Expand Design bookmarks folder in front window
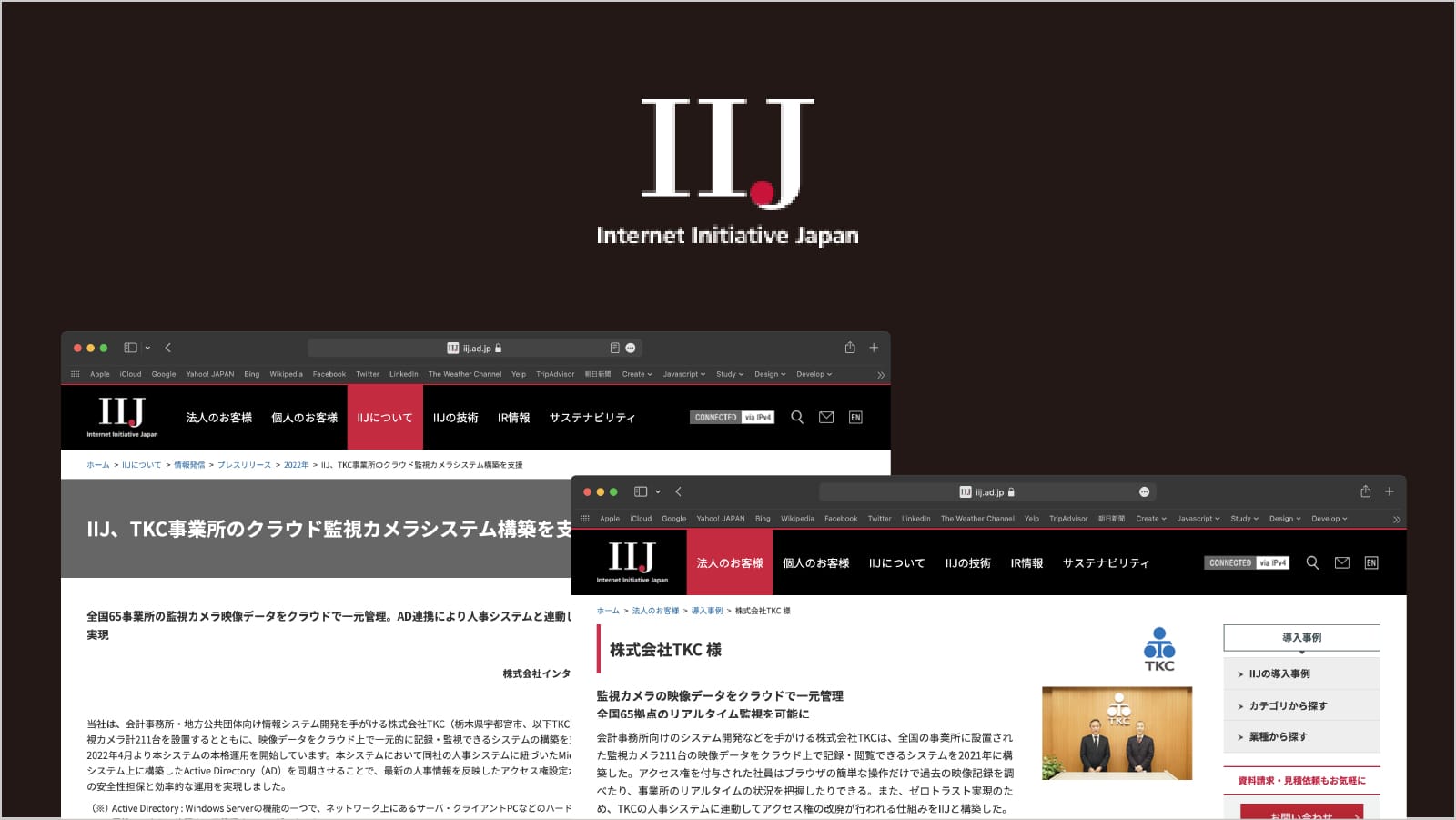 point(1286,519)
